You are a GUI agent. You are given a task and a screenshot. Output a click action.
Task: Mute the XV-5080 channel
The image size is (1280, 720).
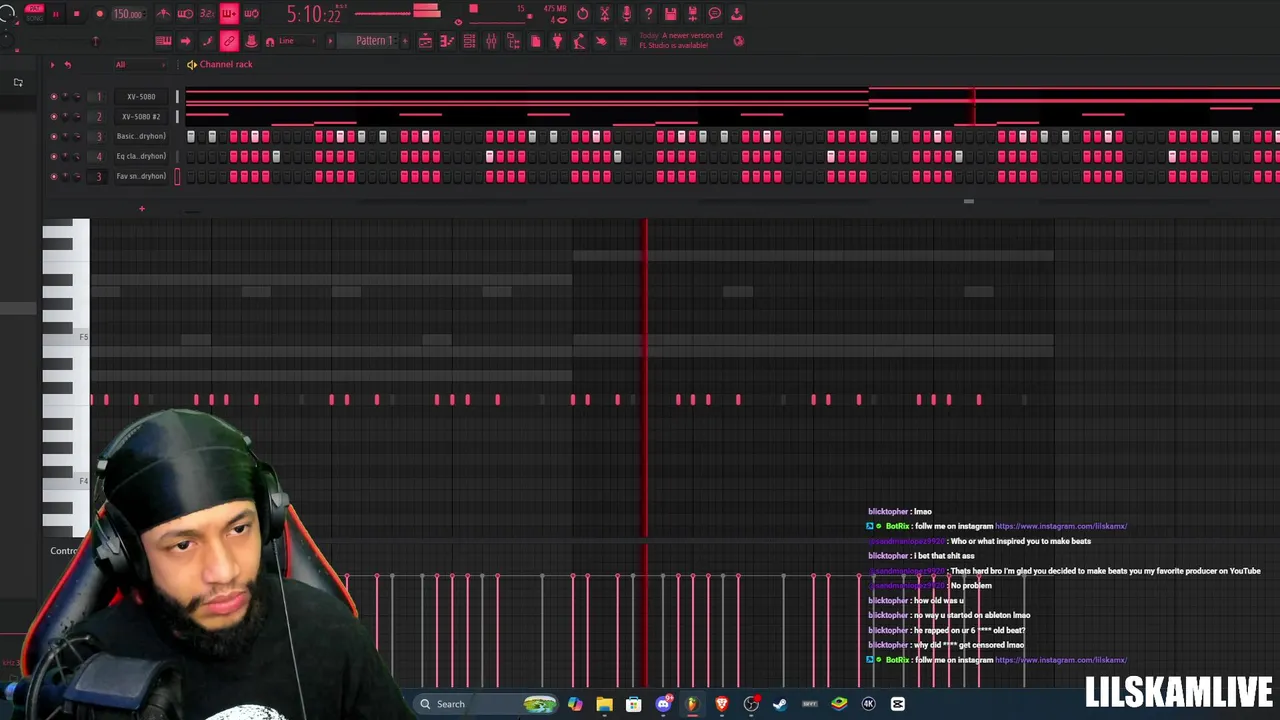pos(54,97)
